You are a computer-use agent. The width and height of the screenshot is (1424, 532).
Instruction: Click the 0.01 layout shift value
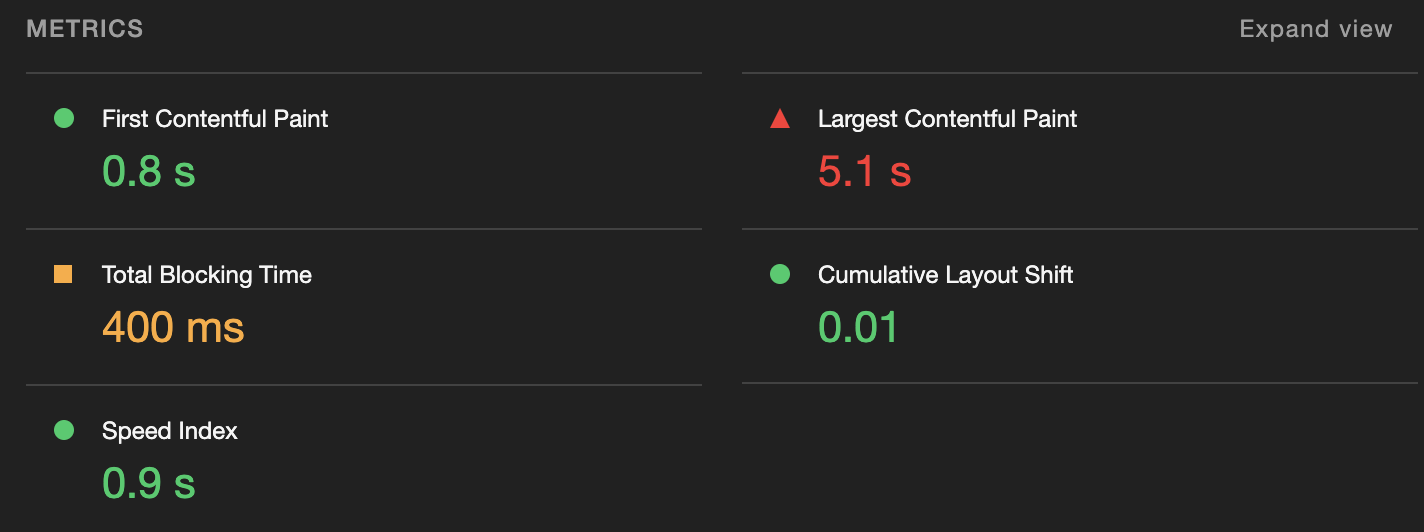[x=858, y=328]
